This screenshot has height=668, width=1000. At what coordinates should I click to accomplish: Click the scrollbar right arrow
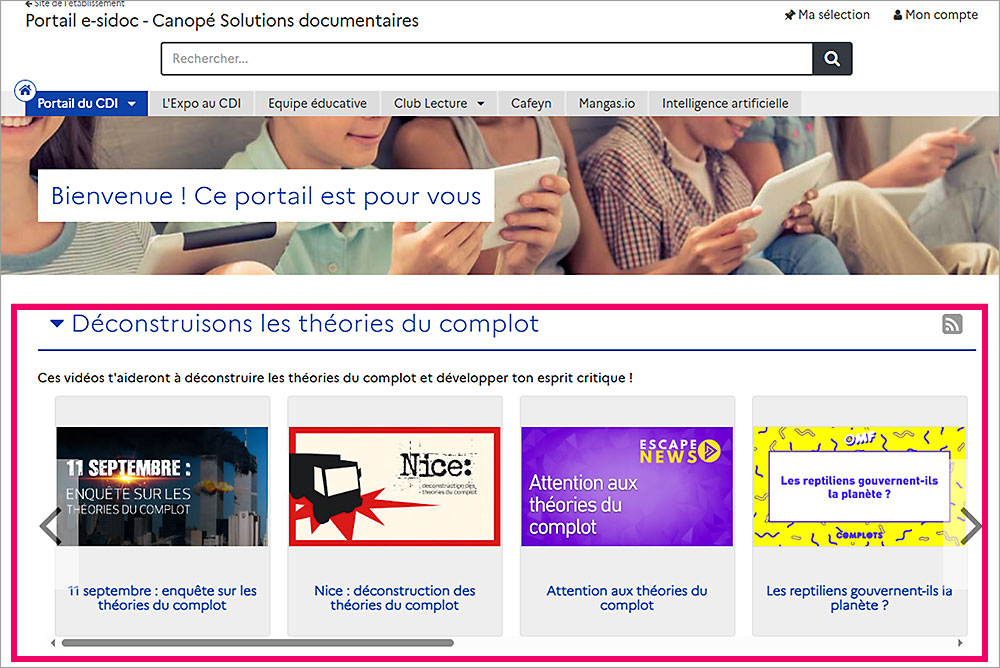(961, 643)
